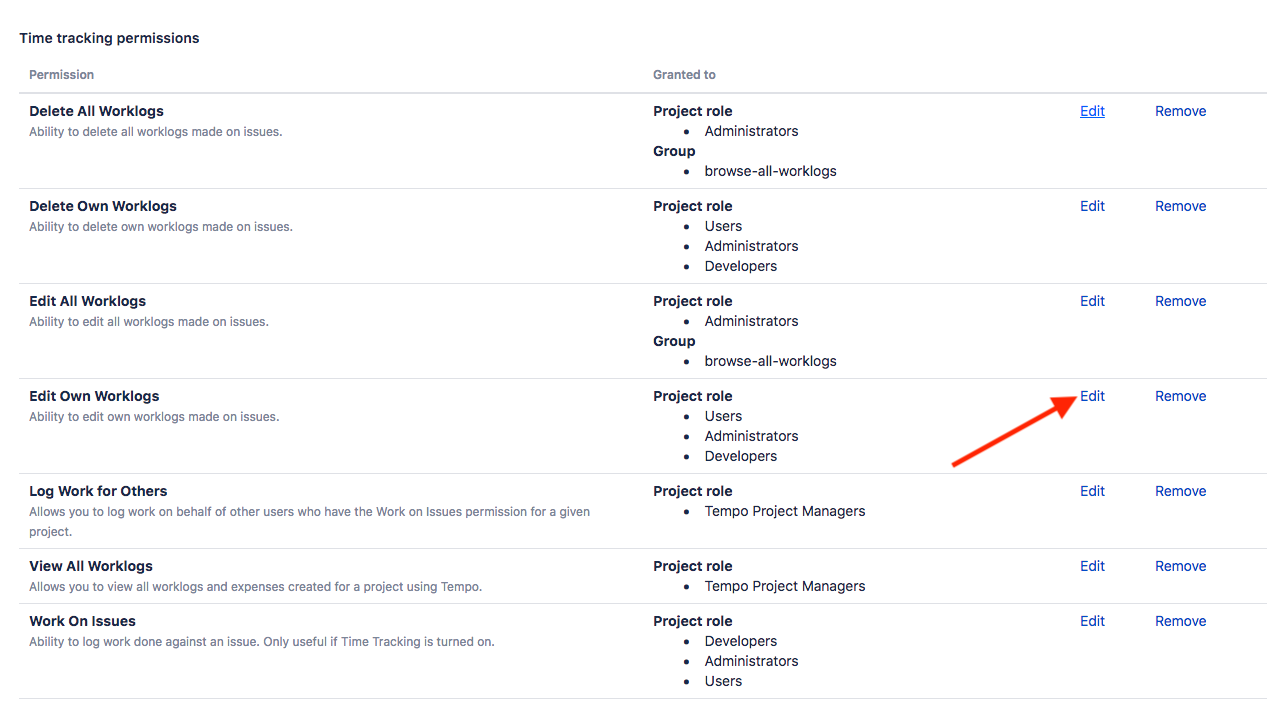1282x709 pixels.
Task: Remove the Work On Issues permission
Action: tap(1180, 621)
